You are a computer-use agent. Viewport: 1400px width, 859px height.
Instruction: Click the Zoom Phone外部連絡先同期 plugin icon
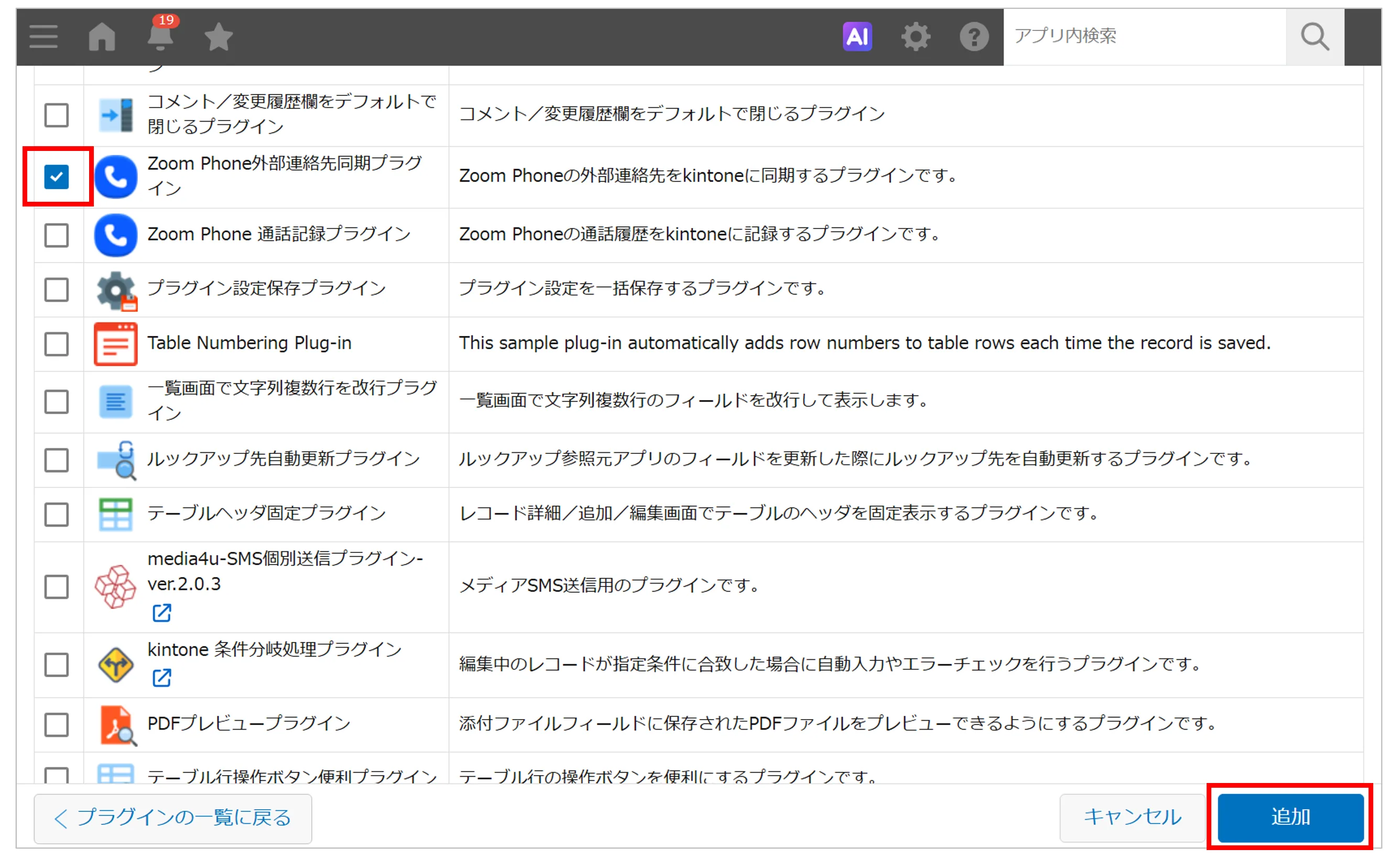(x=116, y=177)
